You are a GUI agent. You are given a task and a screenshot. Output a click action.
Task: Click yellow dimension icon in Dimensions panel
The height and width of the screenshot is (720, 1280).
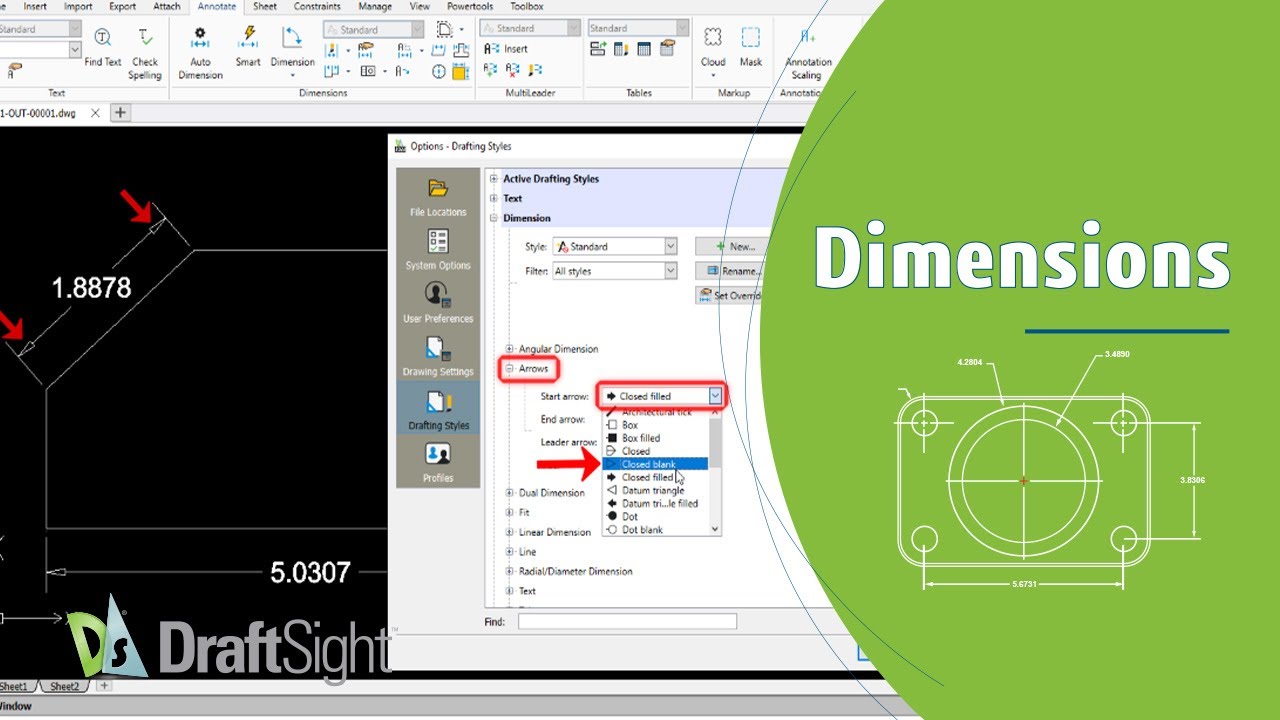(460, 71)
